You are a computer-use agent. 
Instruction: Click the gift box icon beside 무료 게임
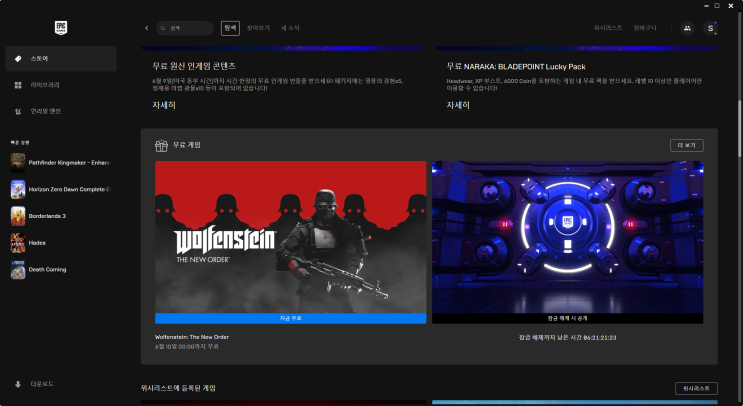[x=162, y=145]
